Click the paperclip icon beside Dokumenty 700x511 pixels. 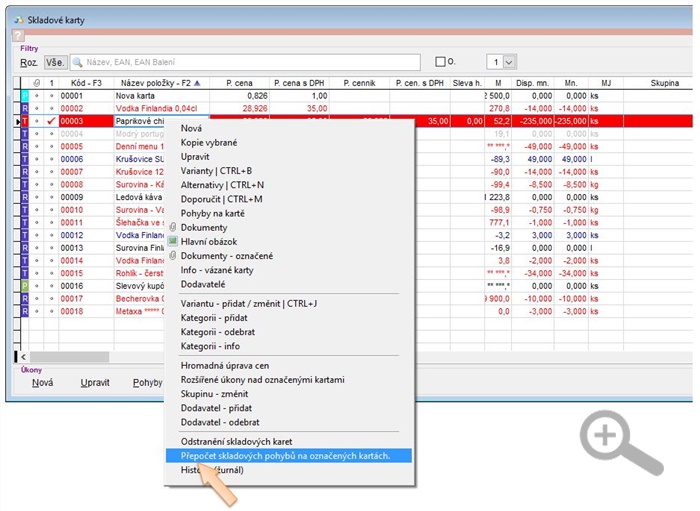pyautogui.click(x=173, y=228)
